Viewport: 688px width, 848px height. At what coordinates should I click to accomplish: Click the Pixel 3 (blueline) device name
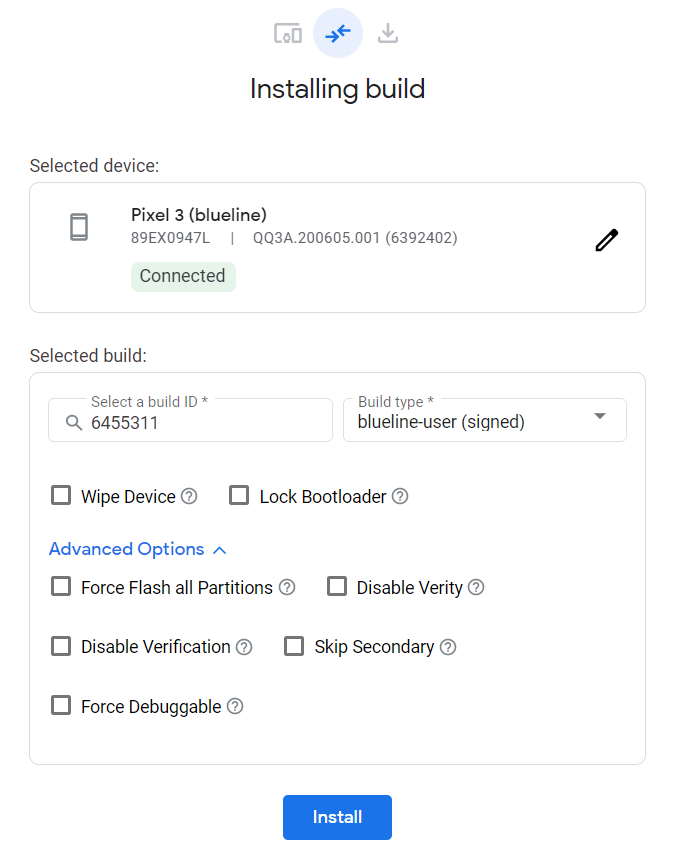(x=199, y=215)
